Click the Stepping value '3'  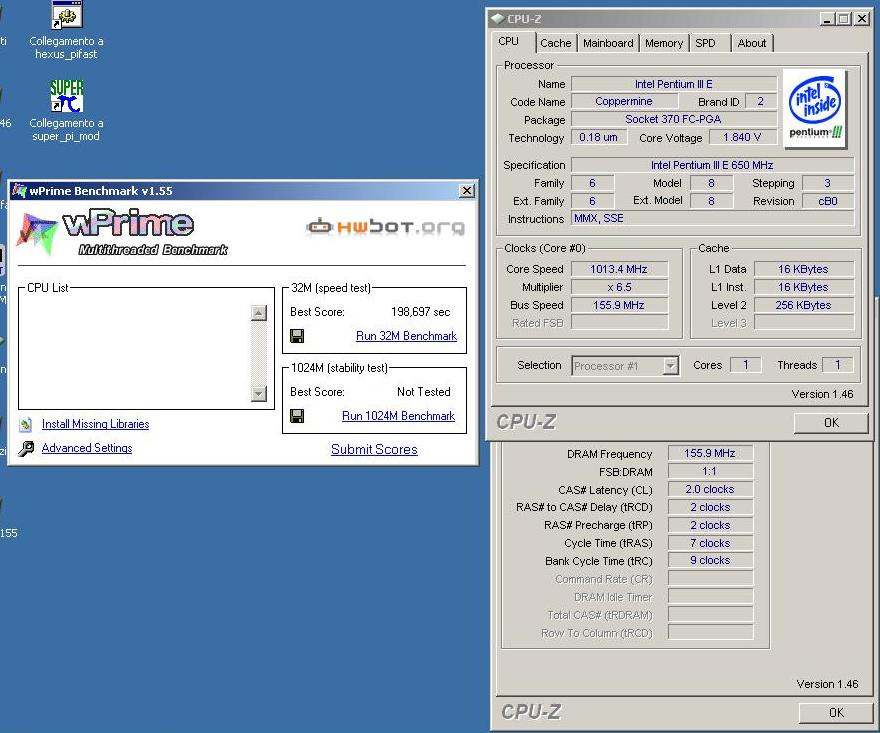coord(828,183)
